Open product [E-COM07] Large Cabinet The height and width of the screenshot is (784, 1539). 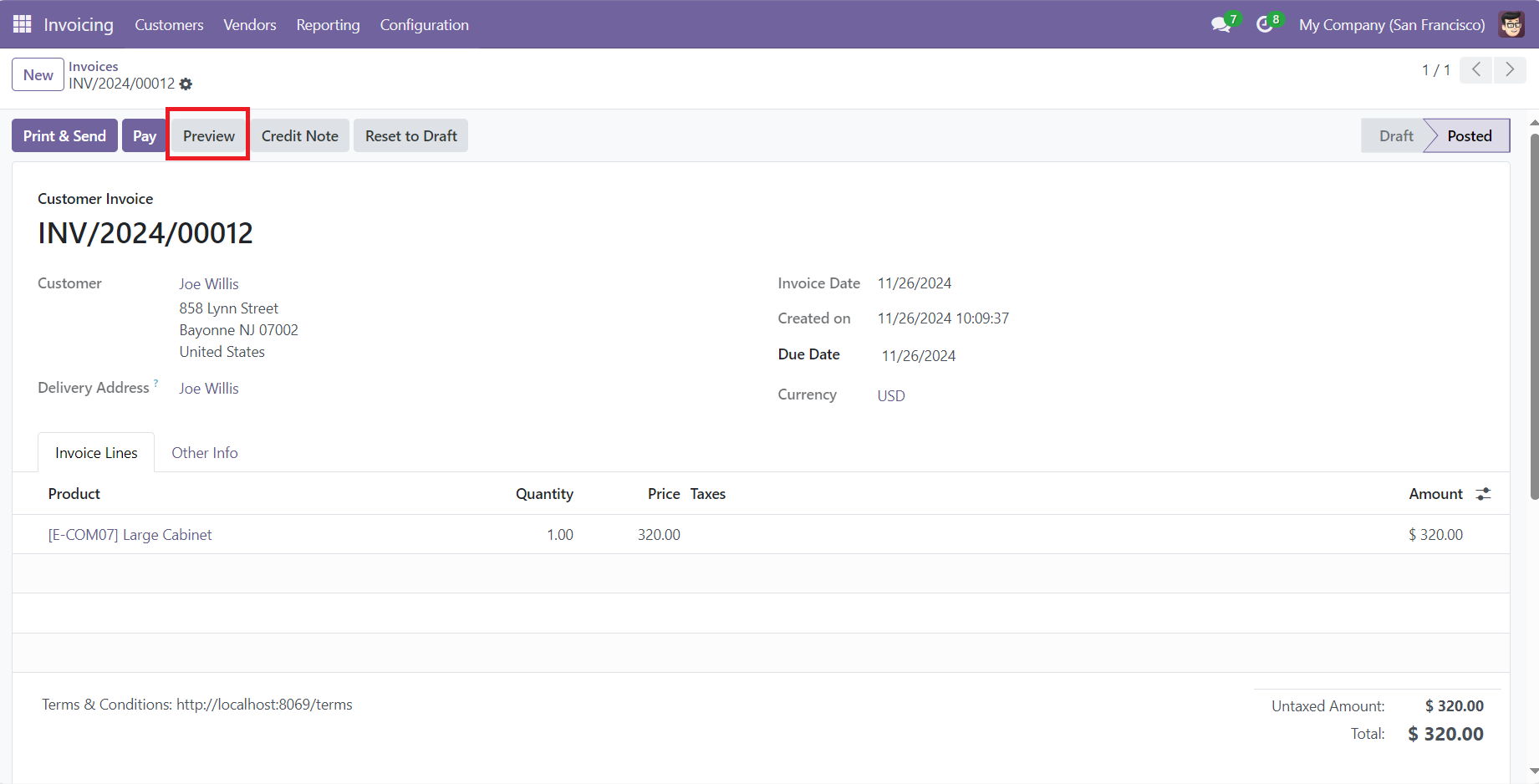click(130, 534)
